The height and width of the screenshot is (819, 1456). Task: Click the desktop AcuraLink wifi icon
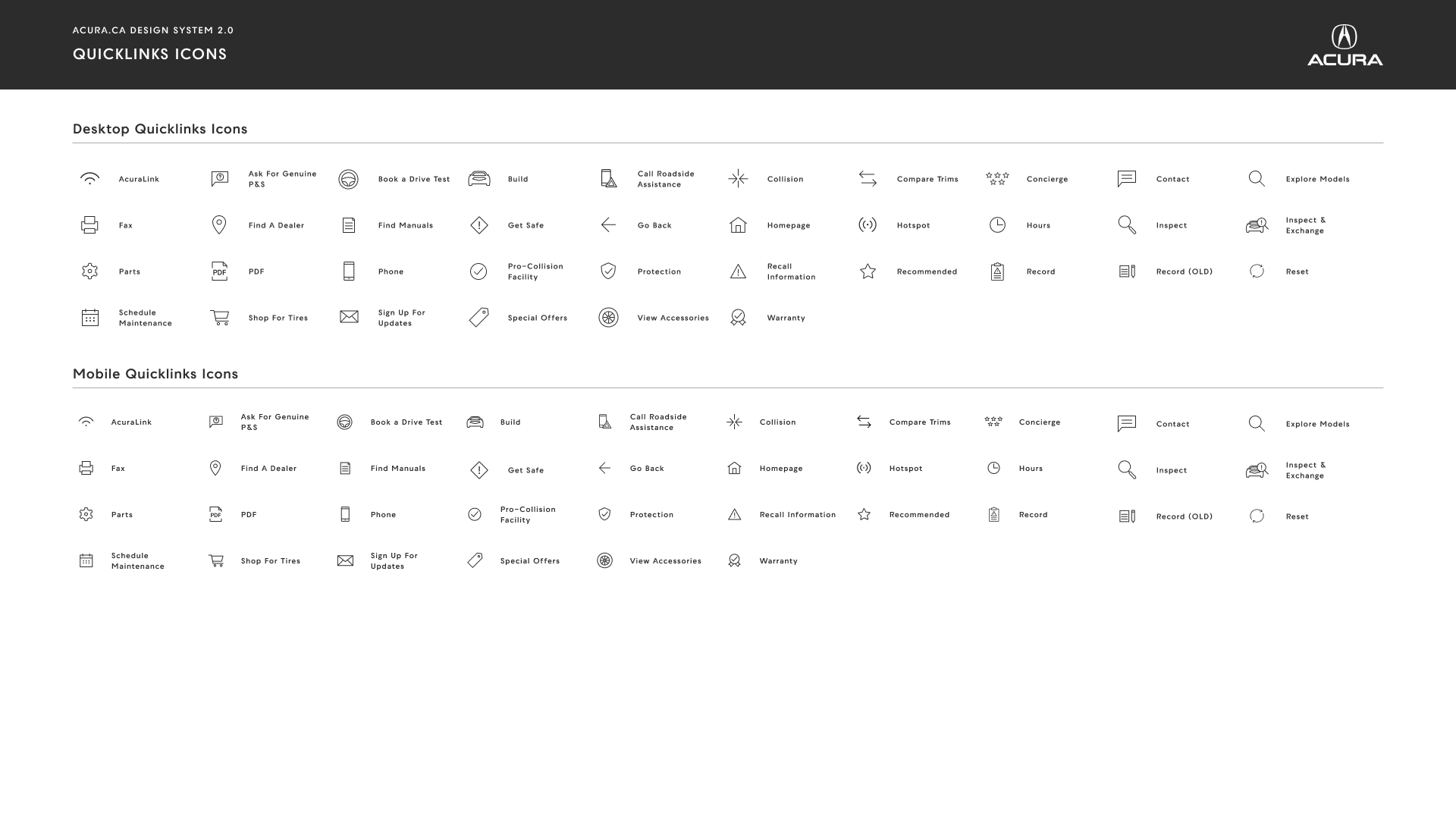point(89,179)
